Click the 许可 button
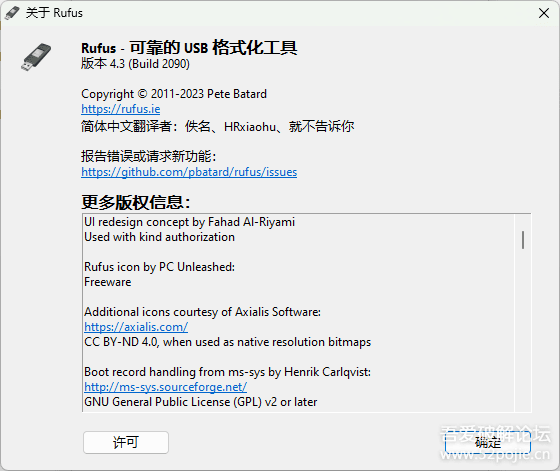The height and width of the screenshot is (471, 560). pyautogui.click(x=126, y=442)
